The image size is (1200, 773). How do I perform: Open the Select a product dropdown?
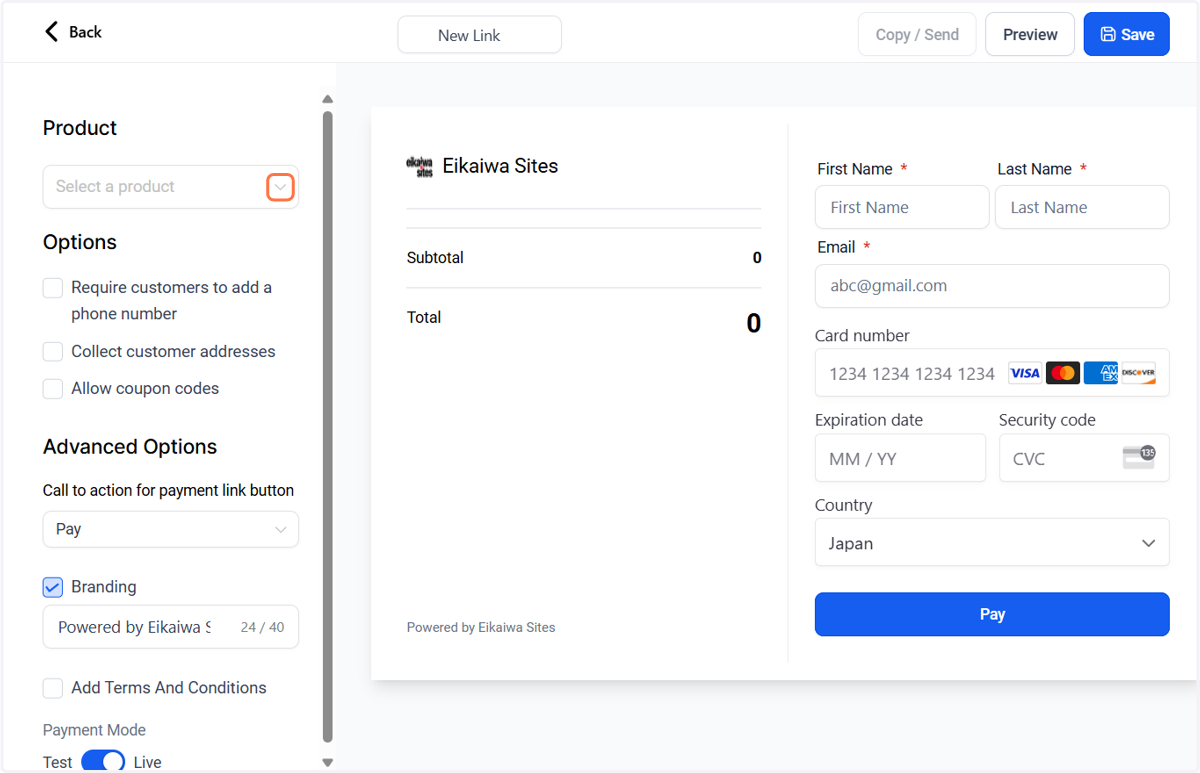click(x=170, y=187)
